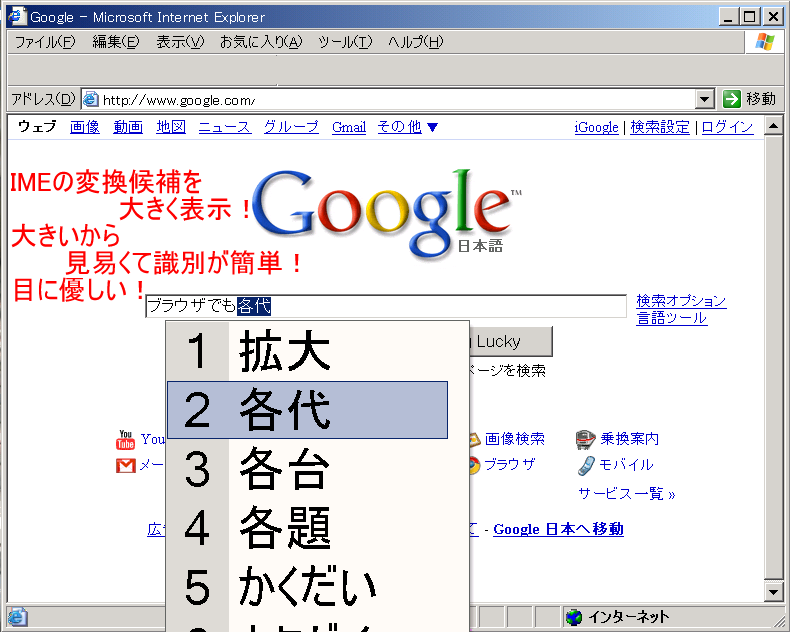
Task: Open the ヘルプ(H) menu
Action: 415,42
